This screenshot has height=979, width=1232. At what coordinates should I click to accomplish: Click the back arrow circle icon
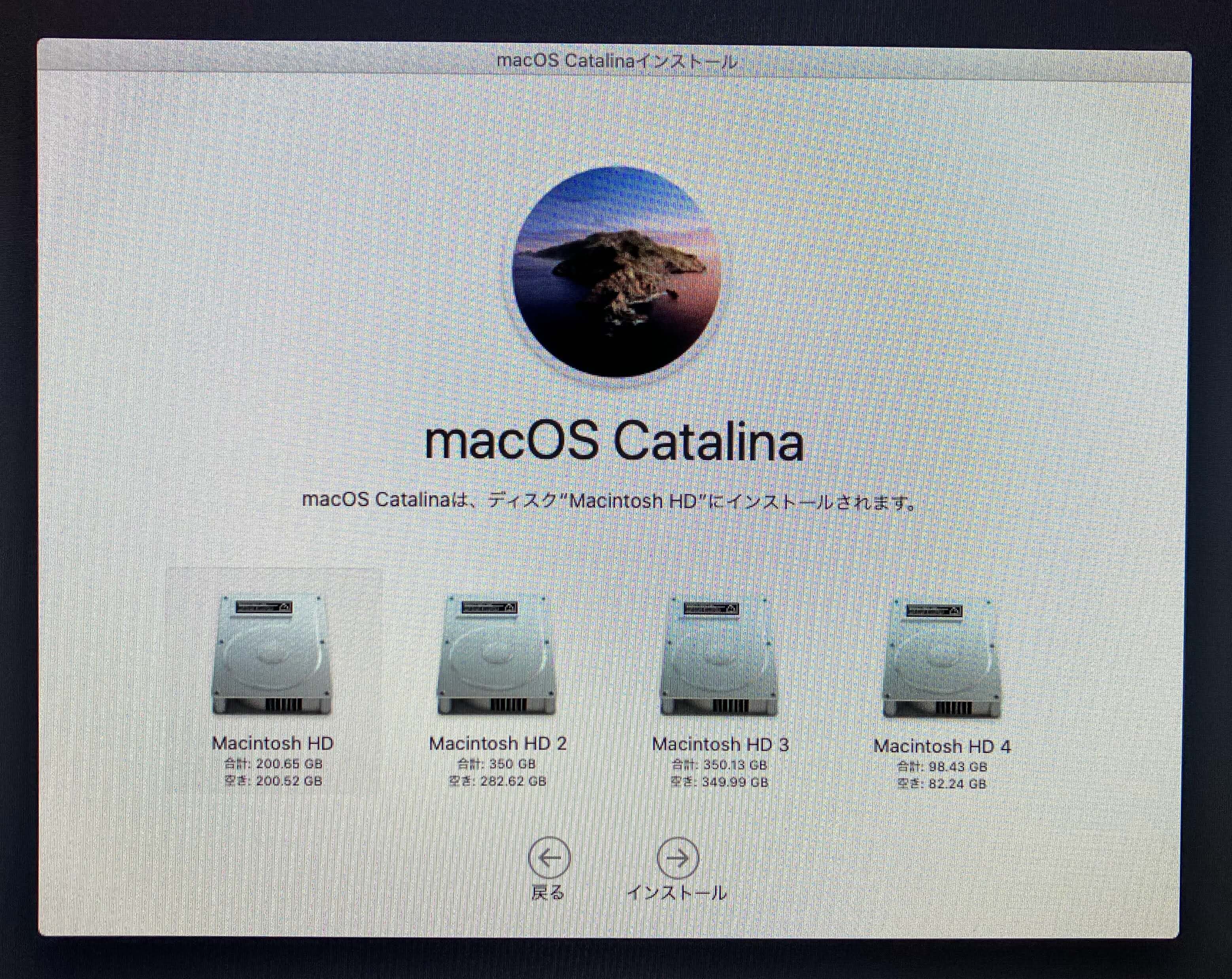click(x=549, y=858)
